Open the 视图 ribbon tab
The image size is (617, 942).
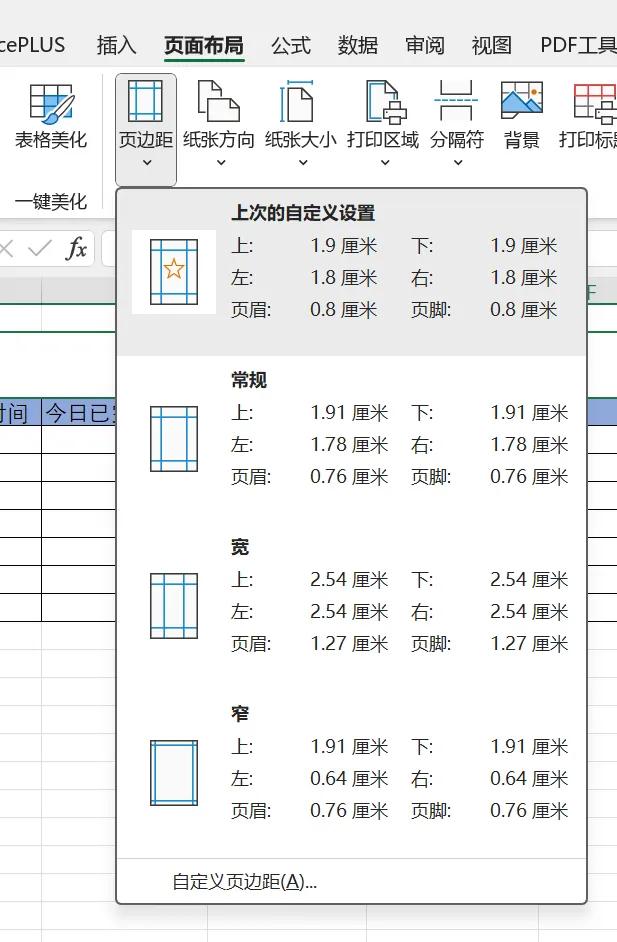coord(491,45)
